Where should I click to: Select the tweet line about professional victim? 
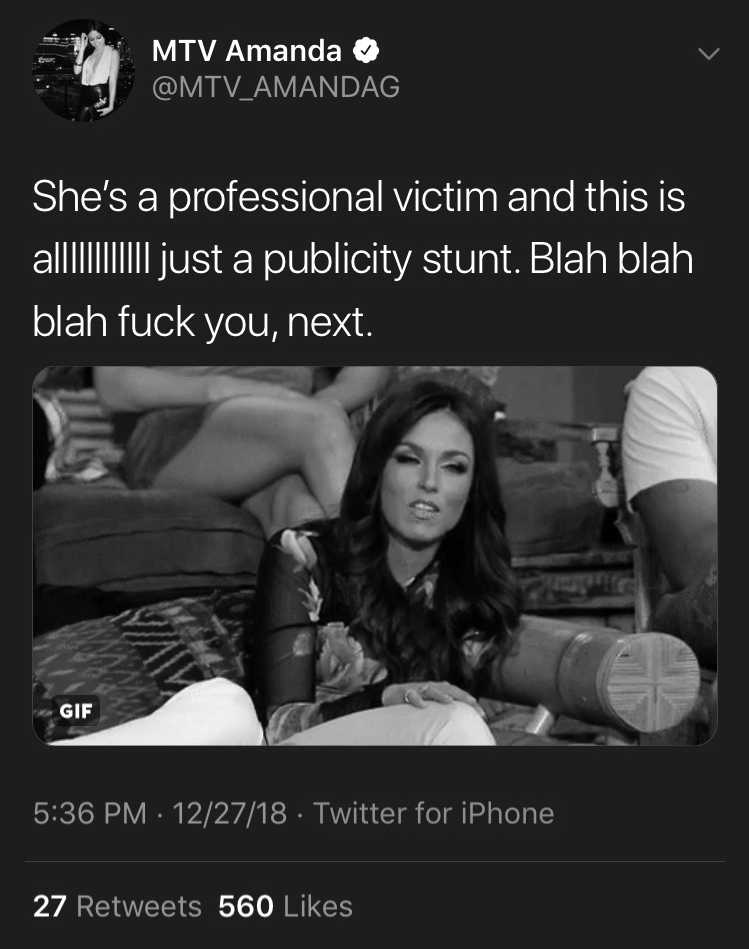(359, 197)
